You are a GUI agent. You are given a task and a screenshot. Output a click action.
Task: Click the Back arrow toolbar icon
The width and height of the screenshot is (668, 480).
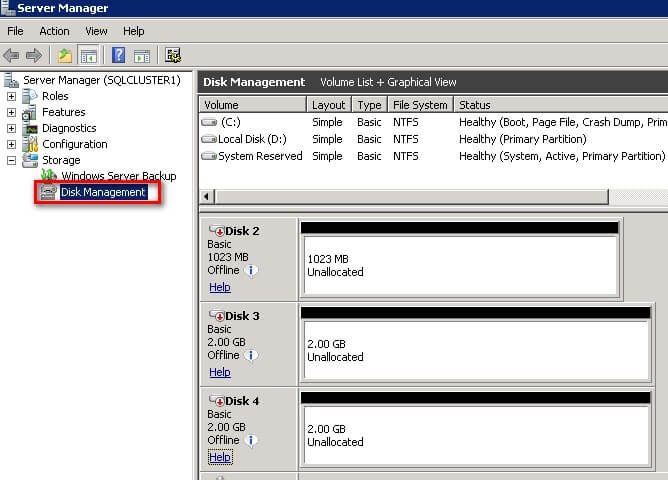tap(12, 56)
